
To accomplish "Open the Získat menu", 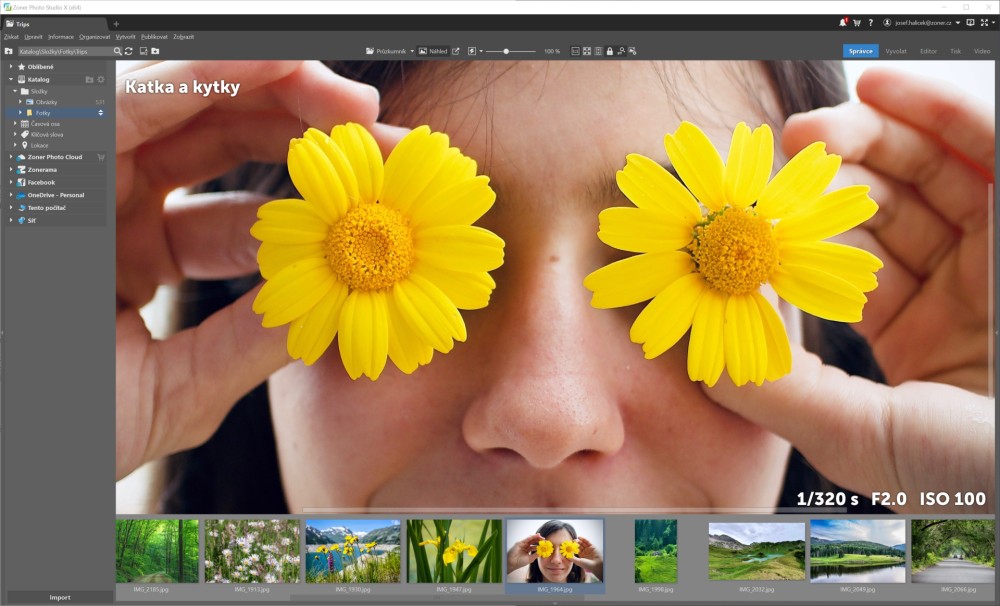I will coord(11,37).
